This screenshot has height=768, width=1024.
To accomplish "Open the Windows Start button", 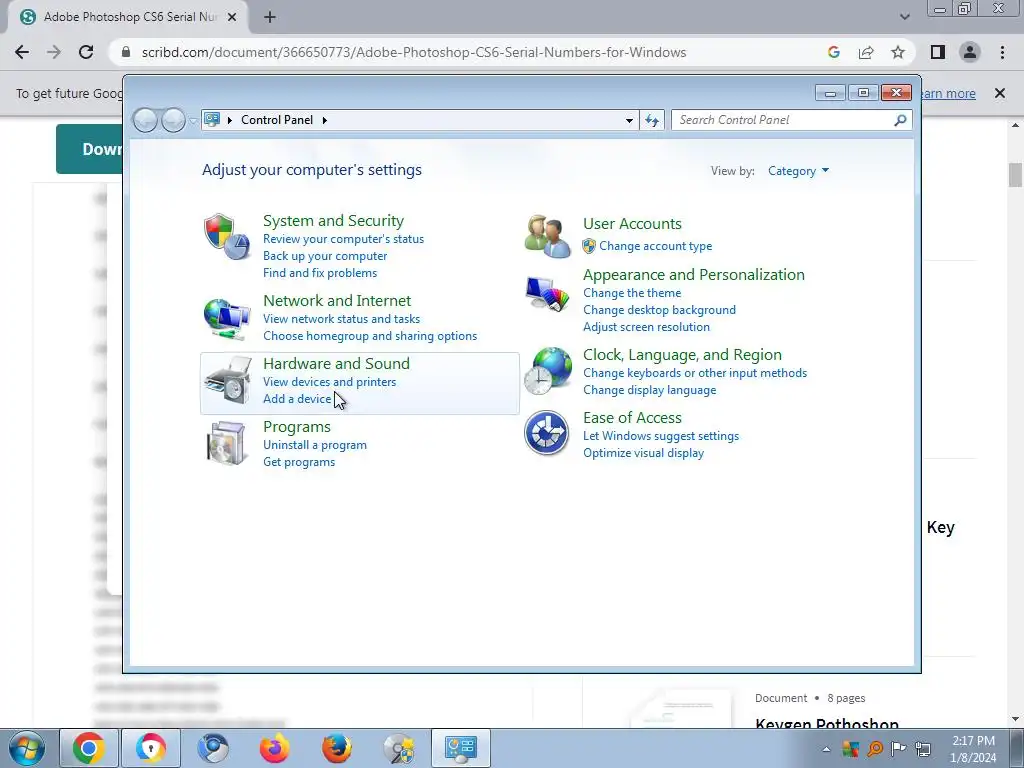I will click(x=27, y=748).
